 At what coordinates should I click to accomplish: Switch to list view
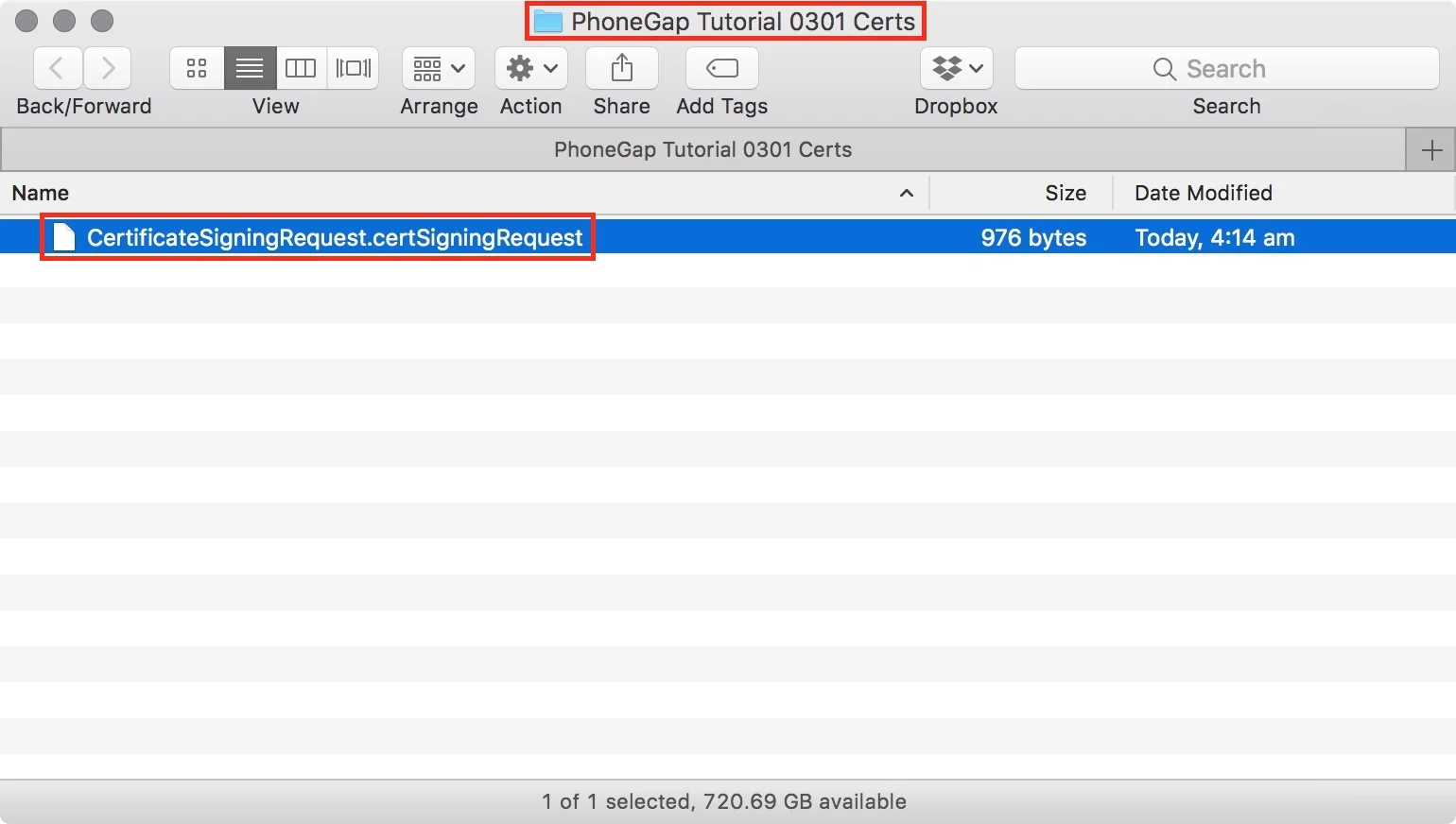coord(250,68)
